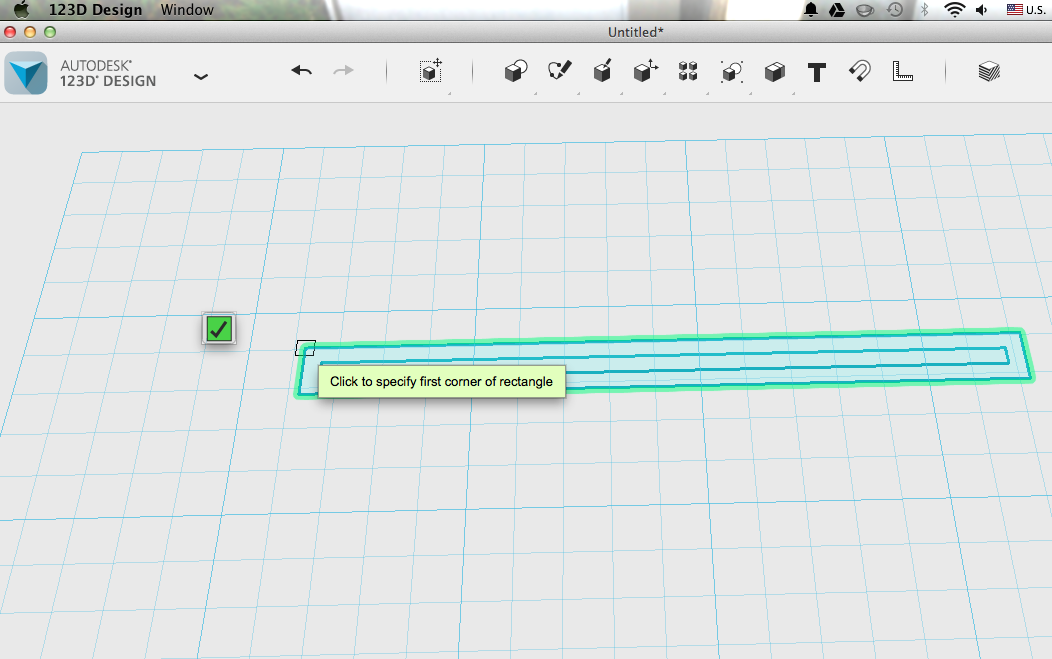Open the Window menu

click(x=187, y=9)
